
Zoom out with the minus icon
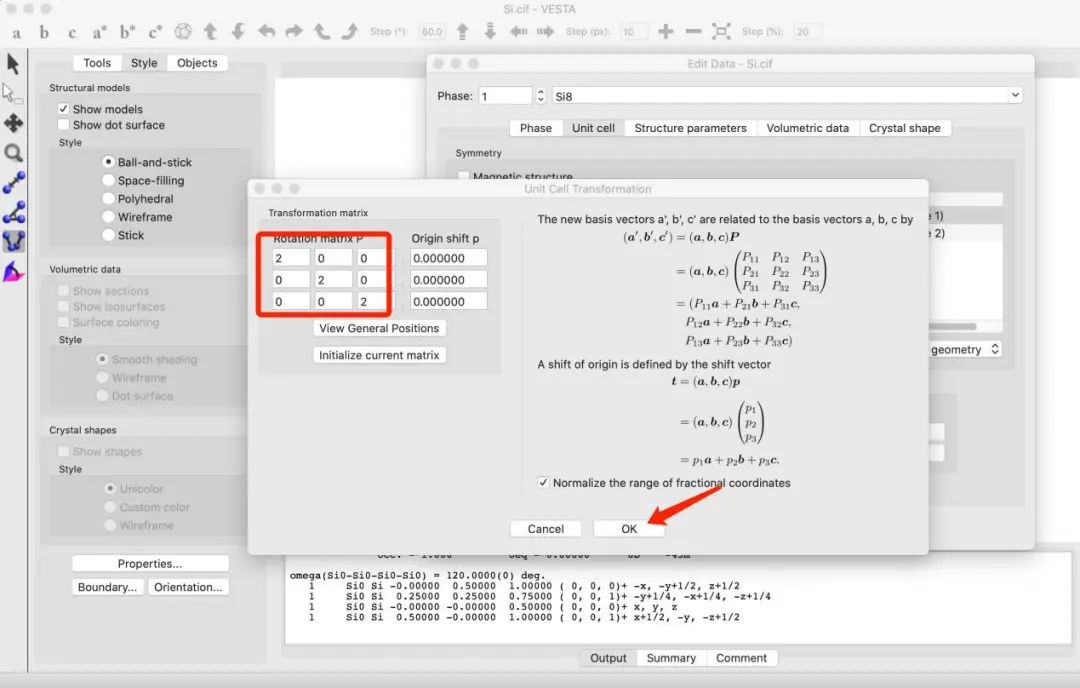point(694,31)
